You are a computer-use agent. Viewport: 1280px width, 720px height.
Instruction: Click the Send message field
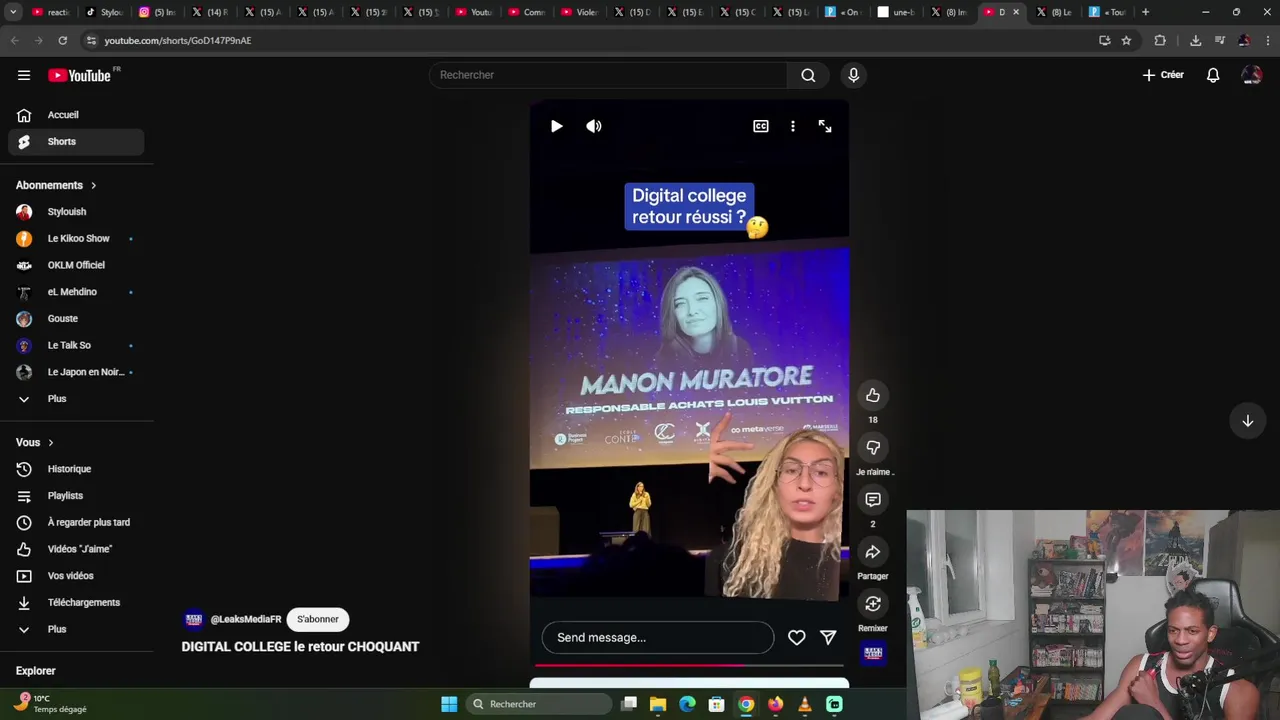point(658,638)
